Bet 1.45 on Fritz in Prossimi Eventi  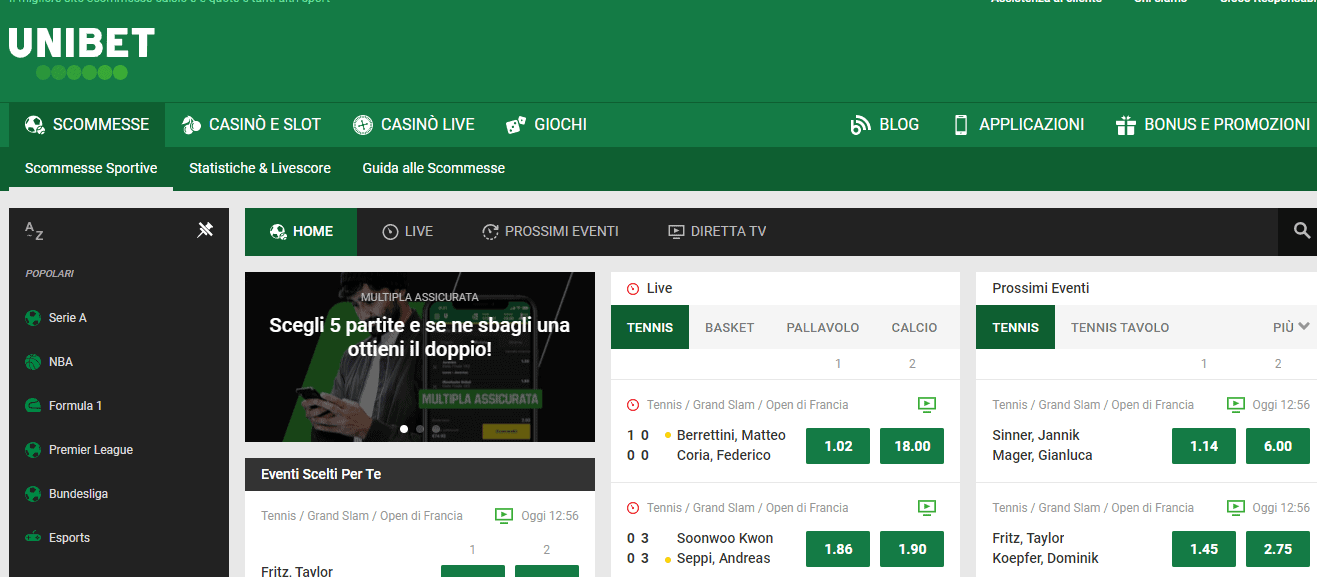pyautogui.click(x=1204, y=549)
